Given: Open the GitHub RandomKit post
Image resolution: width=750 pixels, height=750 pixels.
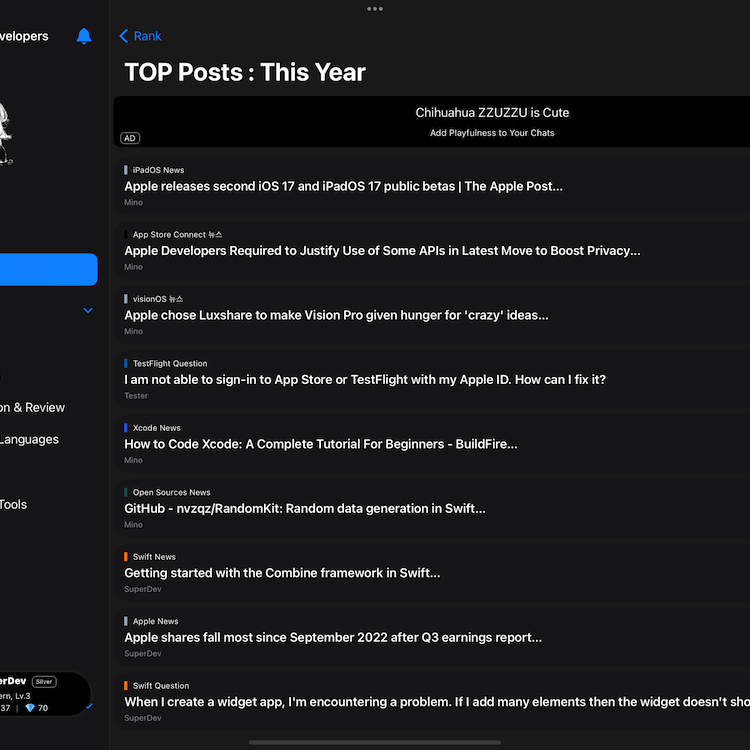Looking at the screenshot, I should point(304,508).
